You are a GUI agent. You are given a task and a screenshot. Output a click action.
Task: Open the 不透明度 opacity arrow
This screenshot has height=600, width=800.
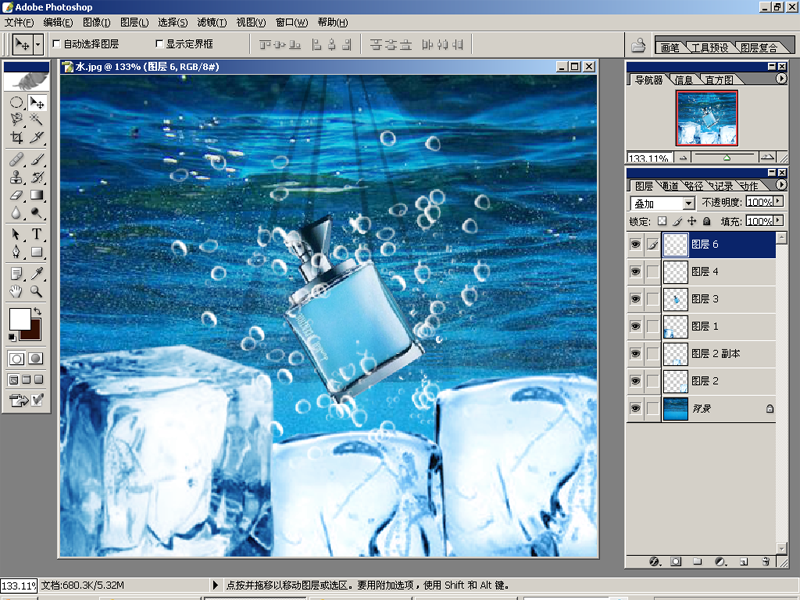(x=778, y=202)
